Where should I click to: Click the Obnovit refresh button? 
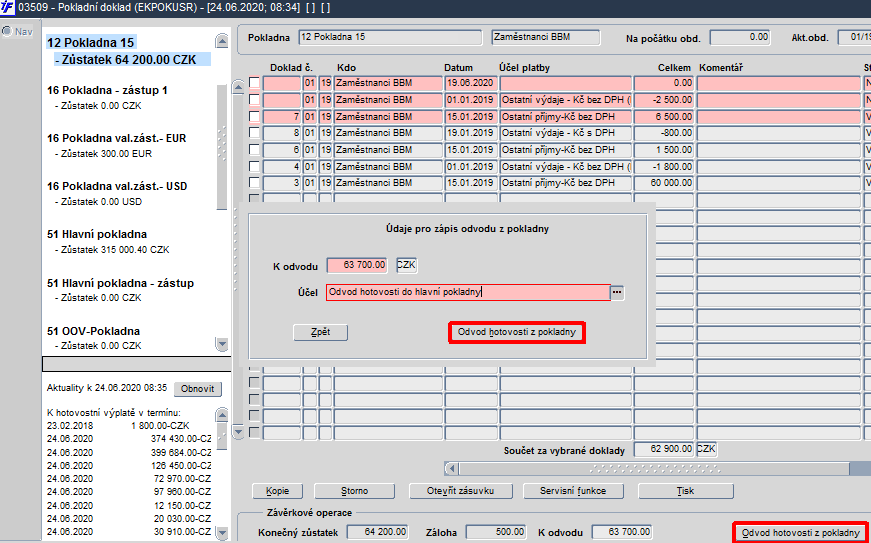coord(198,389)
